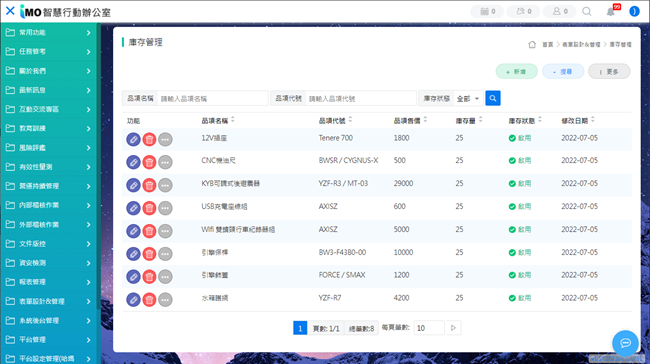The image size is (650, 364).
Task: Delete the BWSR / CYGNUS-X item
Action: [149, 162]
